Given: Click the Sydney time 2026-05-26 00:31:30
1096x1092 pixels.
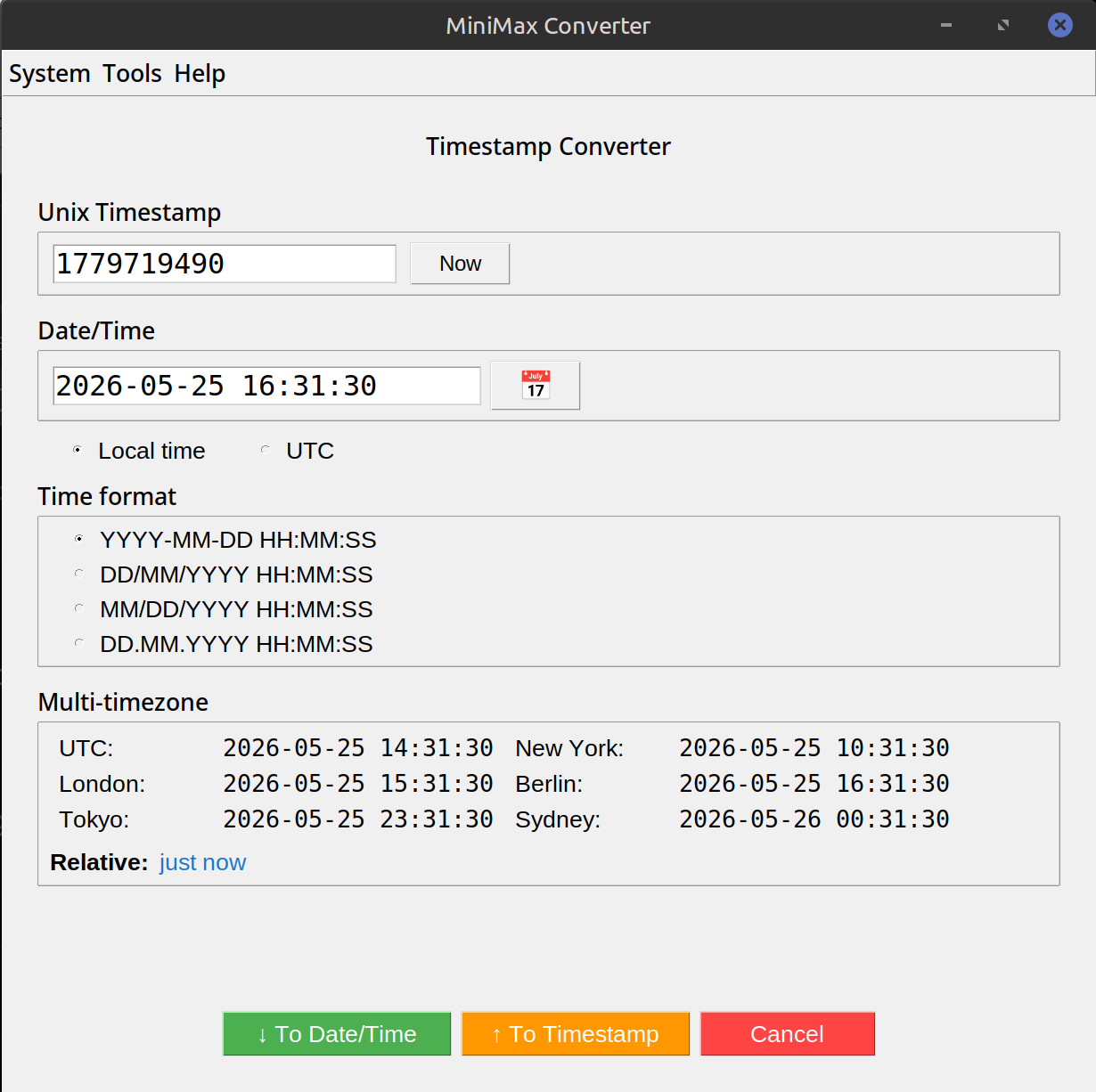Looking at the screenshot, I should click(814, 819).
